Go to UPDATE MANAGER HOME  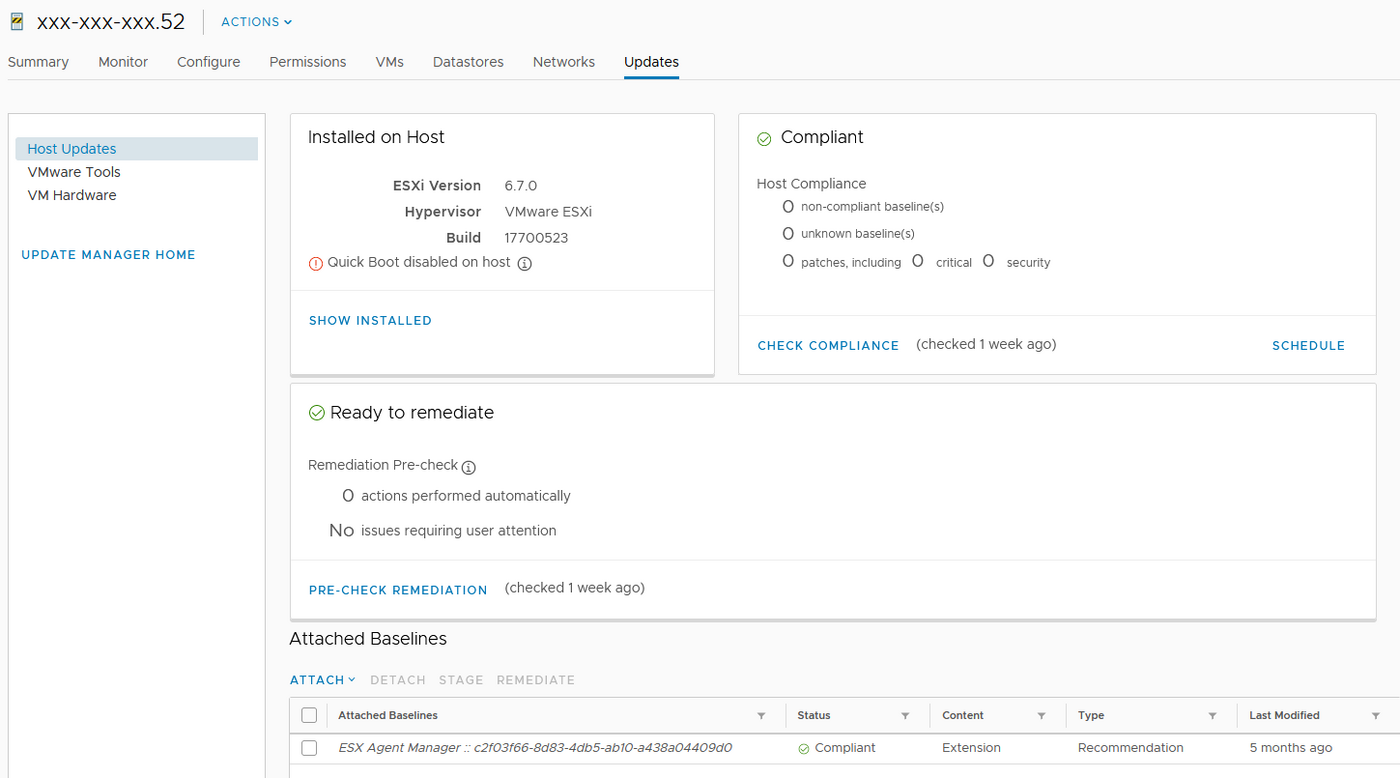(108, 255)
